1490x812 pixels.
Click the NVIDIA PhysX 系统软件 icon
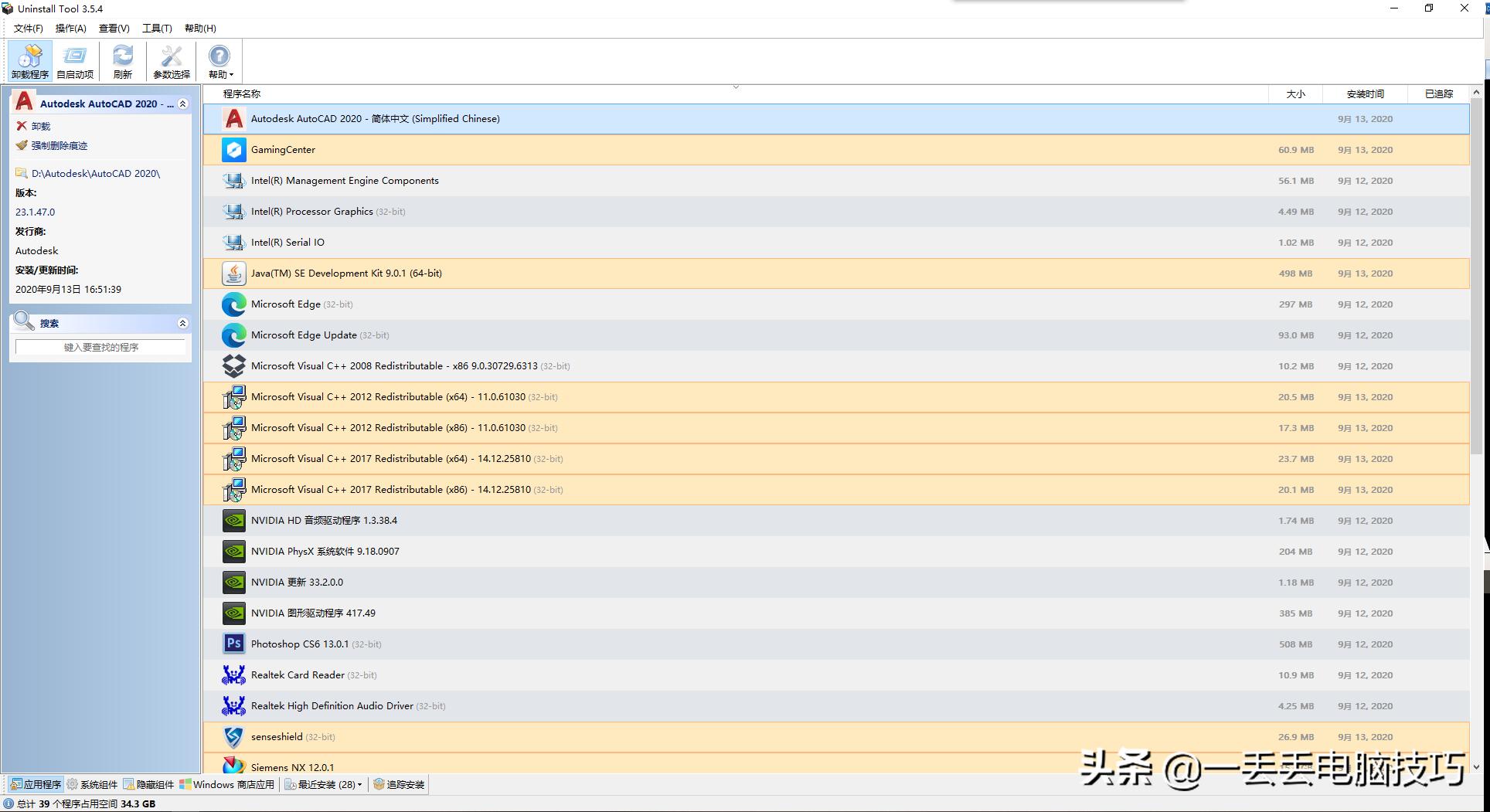[233, 552]
